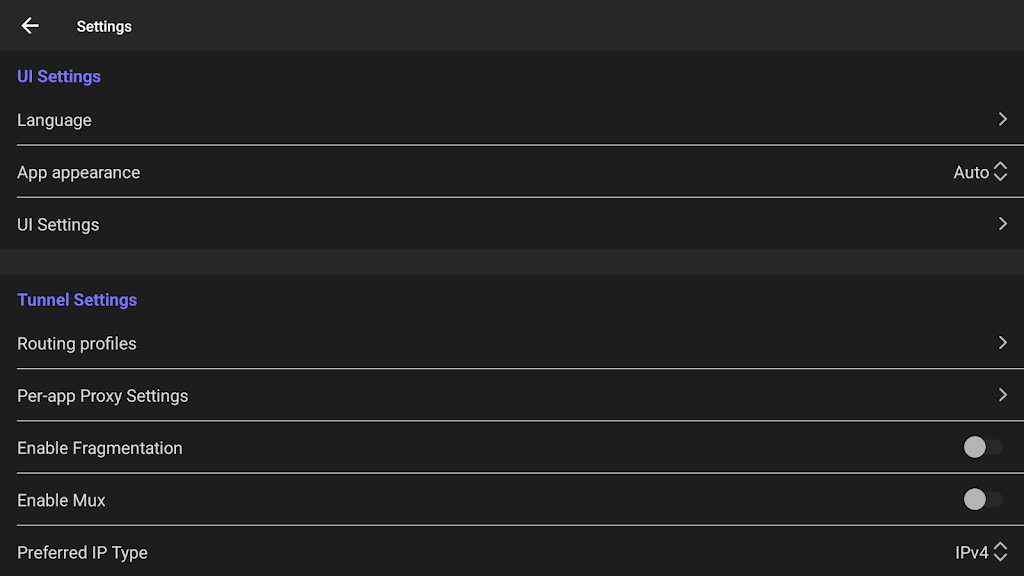Viewport: 1024px width, 576px height.
Task: Click the Per-app Proxy Settings chevron
Action: point(1002,395)
